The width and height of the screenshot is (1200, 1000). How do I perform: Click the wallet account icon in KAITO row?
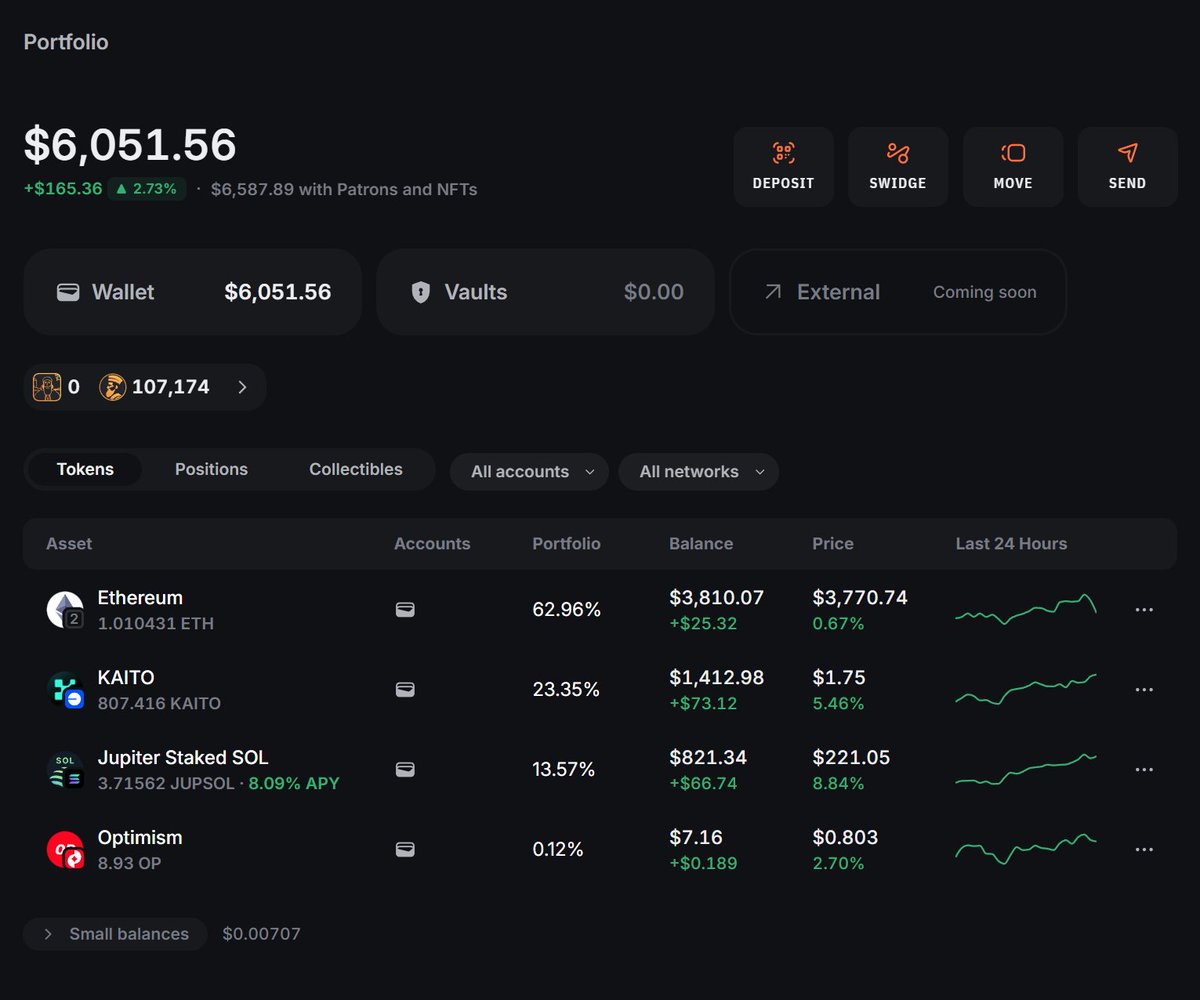pyautogui.click(x=405, y=690)
